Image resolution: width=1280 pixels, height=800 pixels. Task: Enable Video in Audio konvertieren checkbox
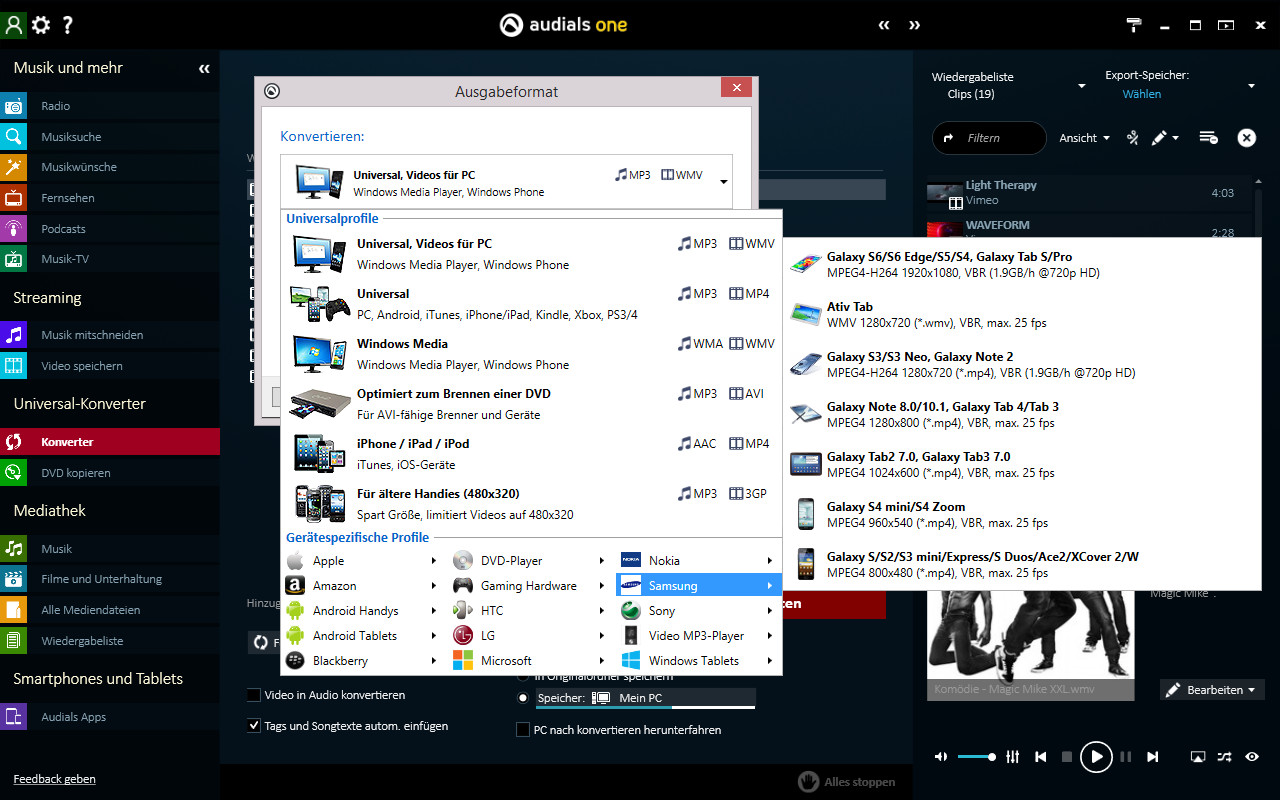[x=254, y=695]
